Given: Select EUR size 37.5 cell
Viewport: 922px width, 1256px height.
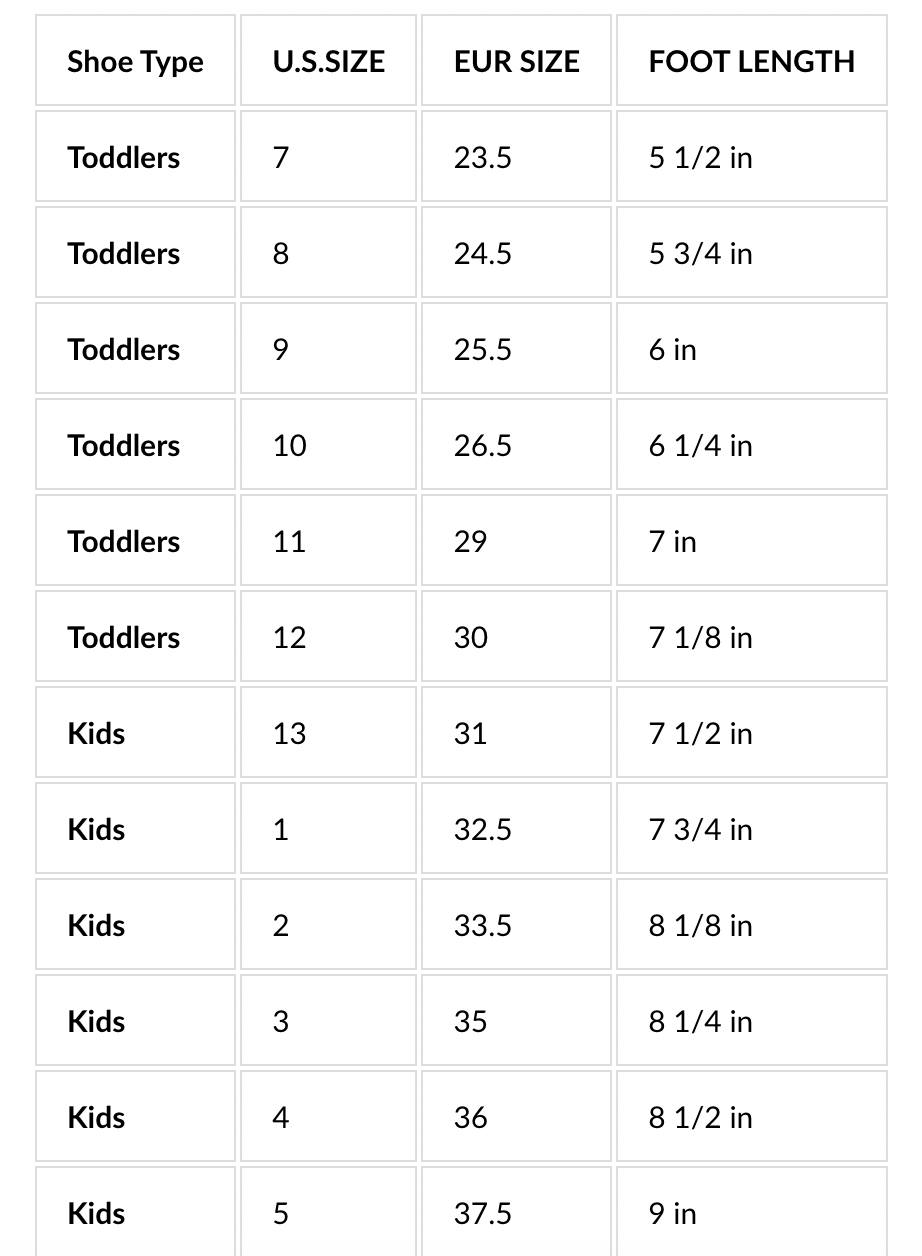Looking at the screenshot, I should 482,1214.
